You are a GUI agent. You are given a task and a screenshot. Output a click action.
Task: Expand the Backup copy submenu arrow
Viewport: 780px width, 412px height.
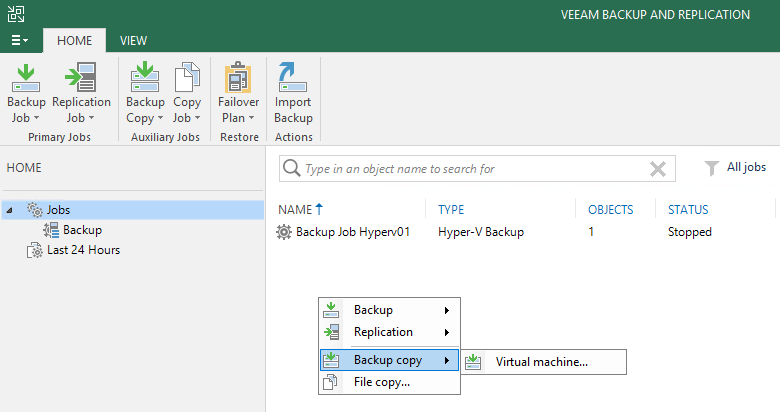447,360
